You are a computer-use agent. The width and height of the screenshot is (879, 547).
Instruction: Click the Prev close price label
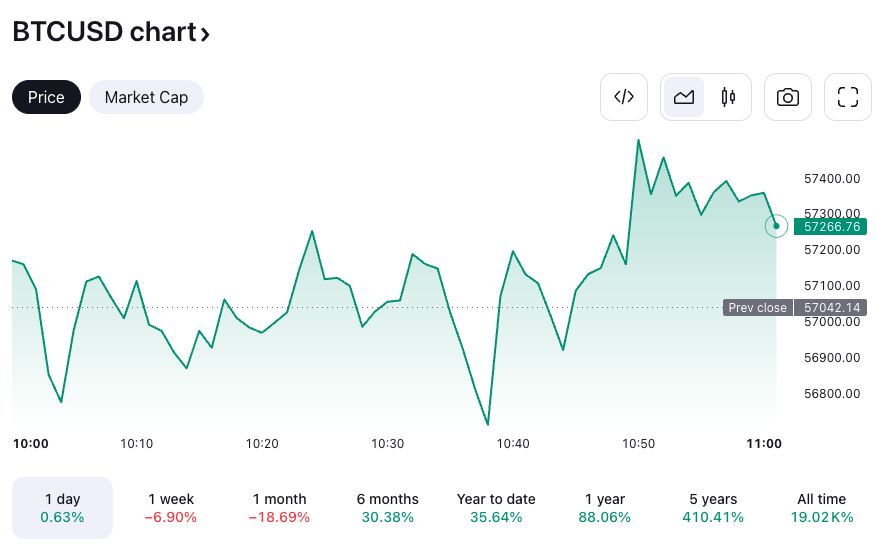tap(757, 308)
